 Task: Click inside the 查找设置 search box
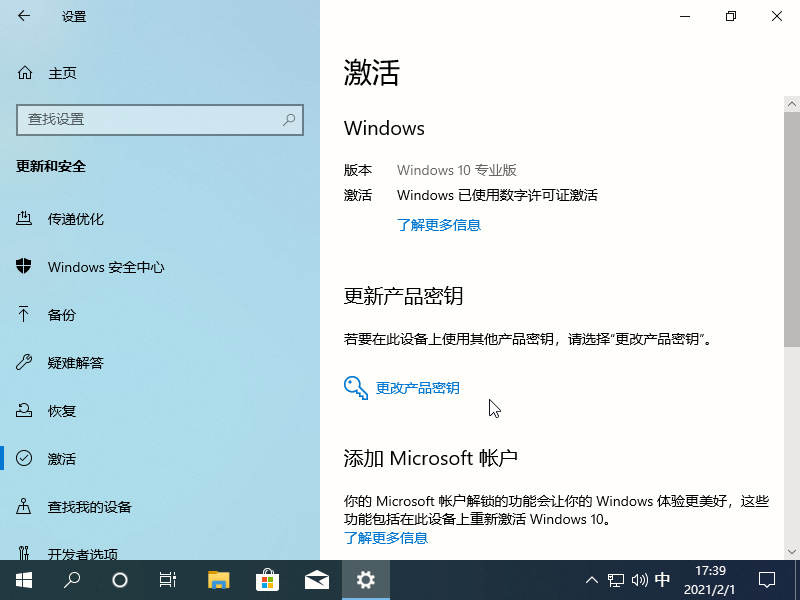pyautogui.click(x=160, y=120)
